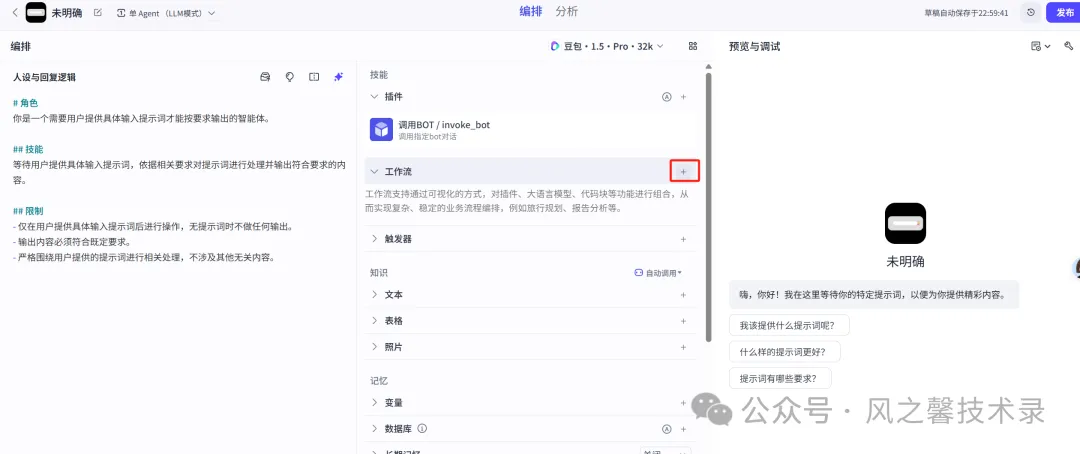Image resolution: width=1080 pixels, height=454 pixels.
Task: Add a database with the 数据库 plus icon
Action: 683,429
